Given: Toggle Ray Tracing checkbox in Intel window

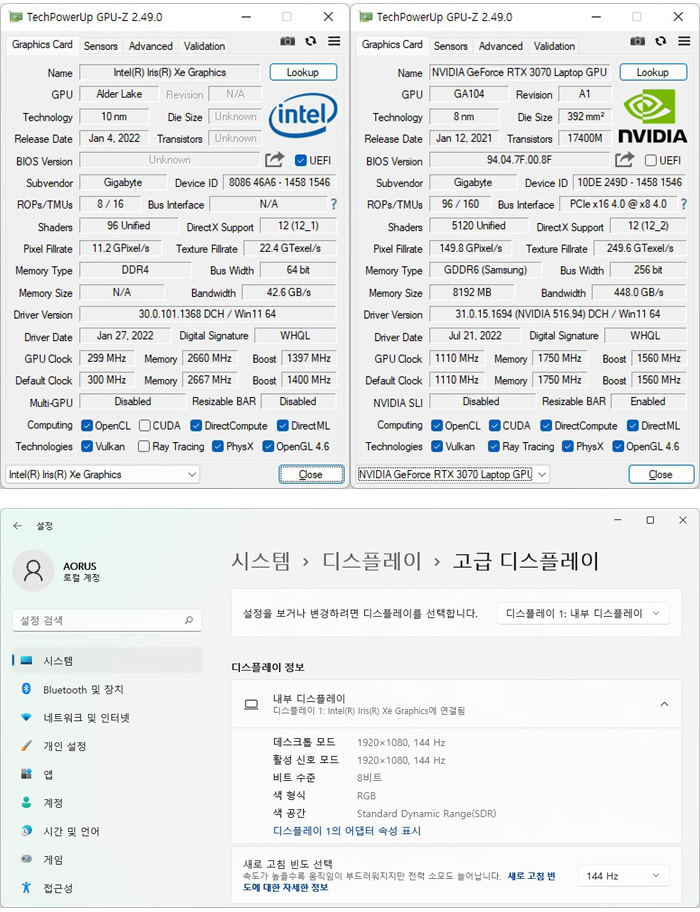Looking at the screenshot, I should (144, 447).
